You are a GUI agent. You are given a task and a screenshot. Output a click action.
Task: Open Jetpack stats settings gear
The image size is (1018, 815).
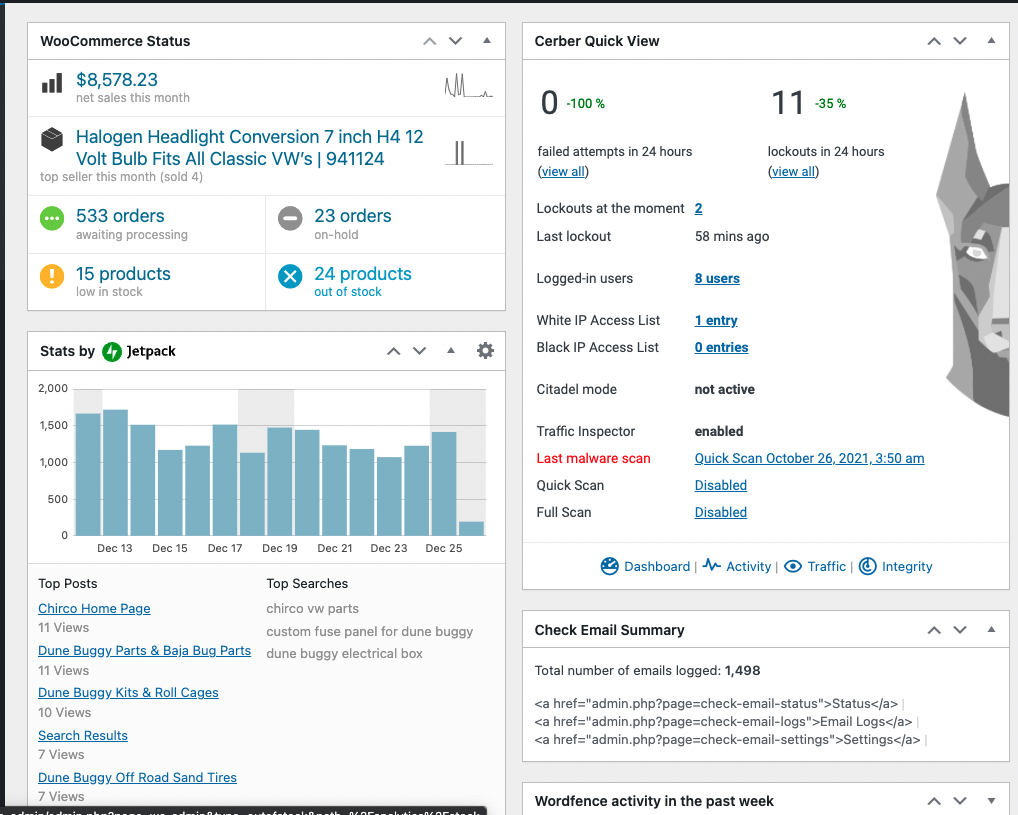click(x=485, y=351)
